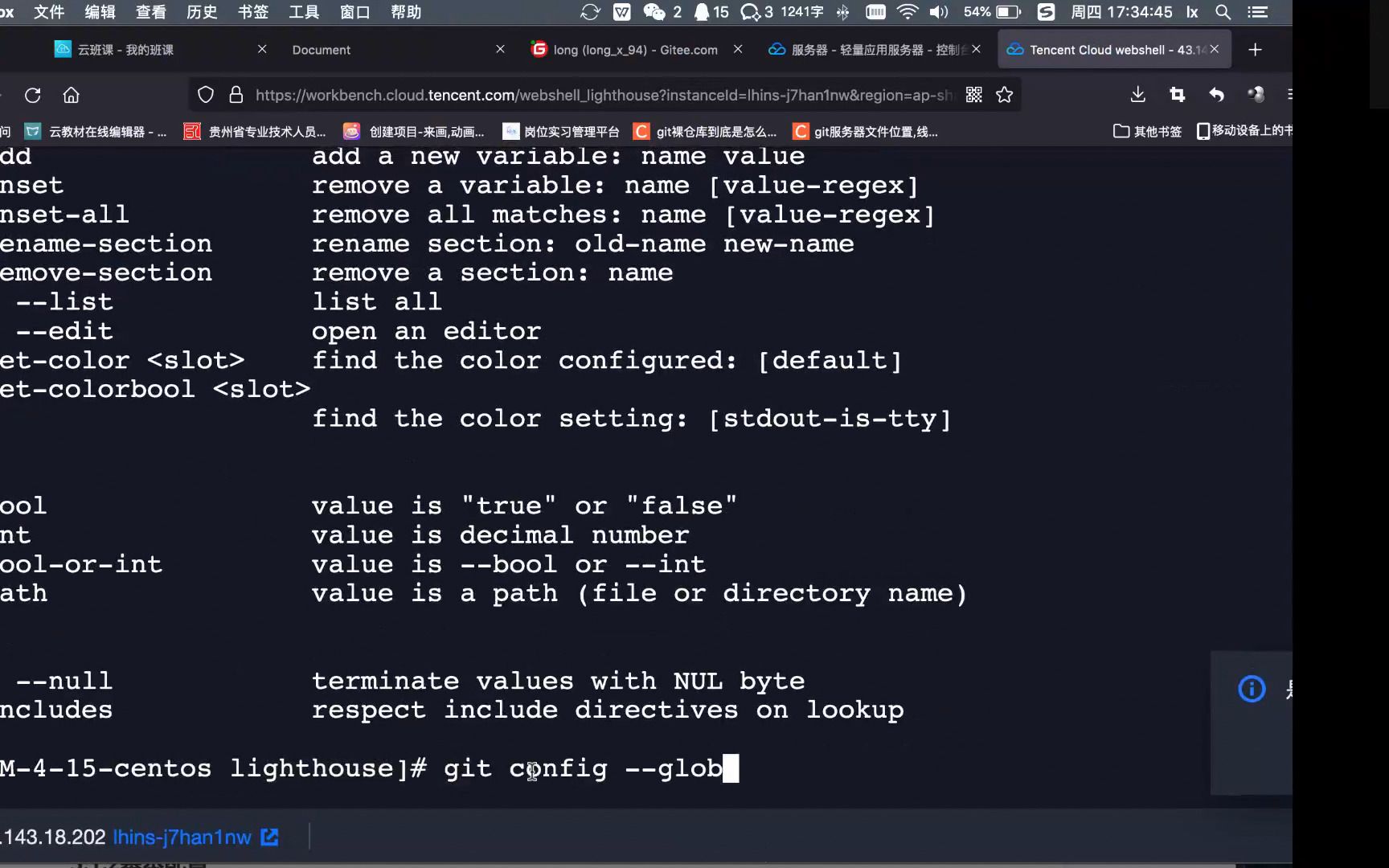Open bookmark 贵州省专业技术人员
Screen dimensions: 1389x868
click(255, 132)
